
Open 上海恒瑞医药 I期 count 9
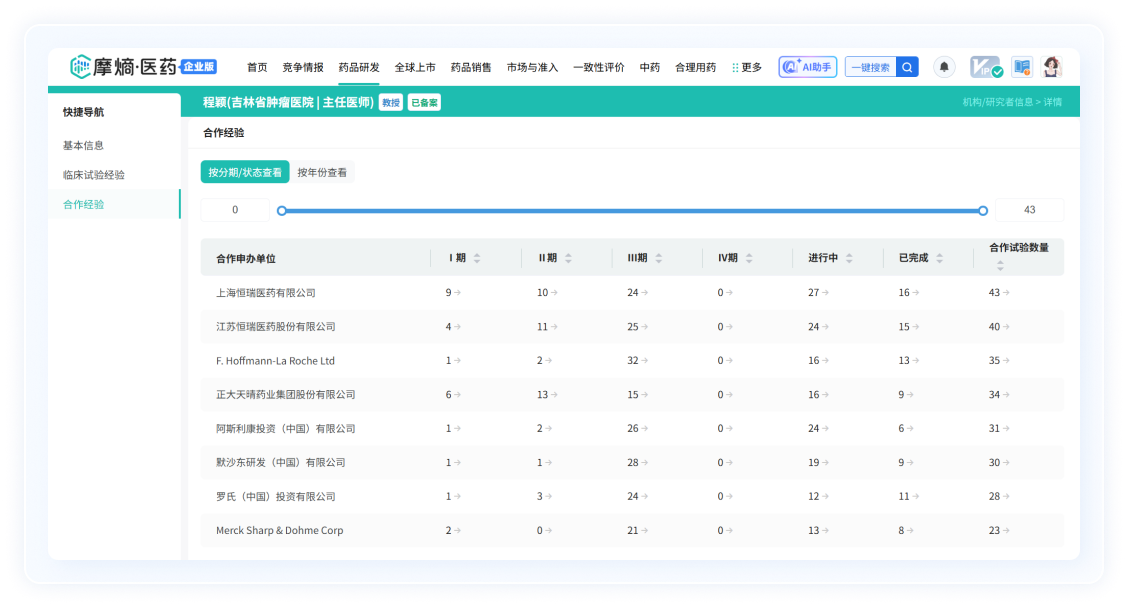click(x=453, y=293)
